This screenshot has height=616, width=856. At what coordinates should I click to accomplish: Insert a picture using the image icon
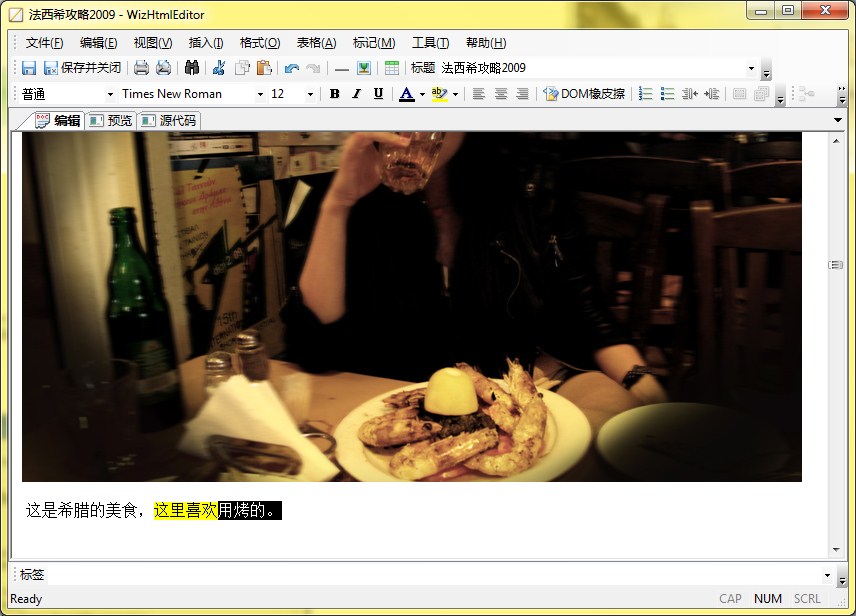(x=364, y=68)
